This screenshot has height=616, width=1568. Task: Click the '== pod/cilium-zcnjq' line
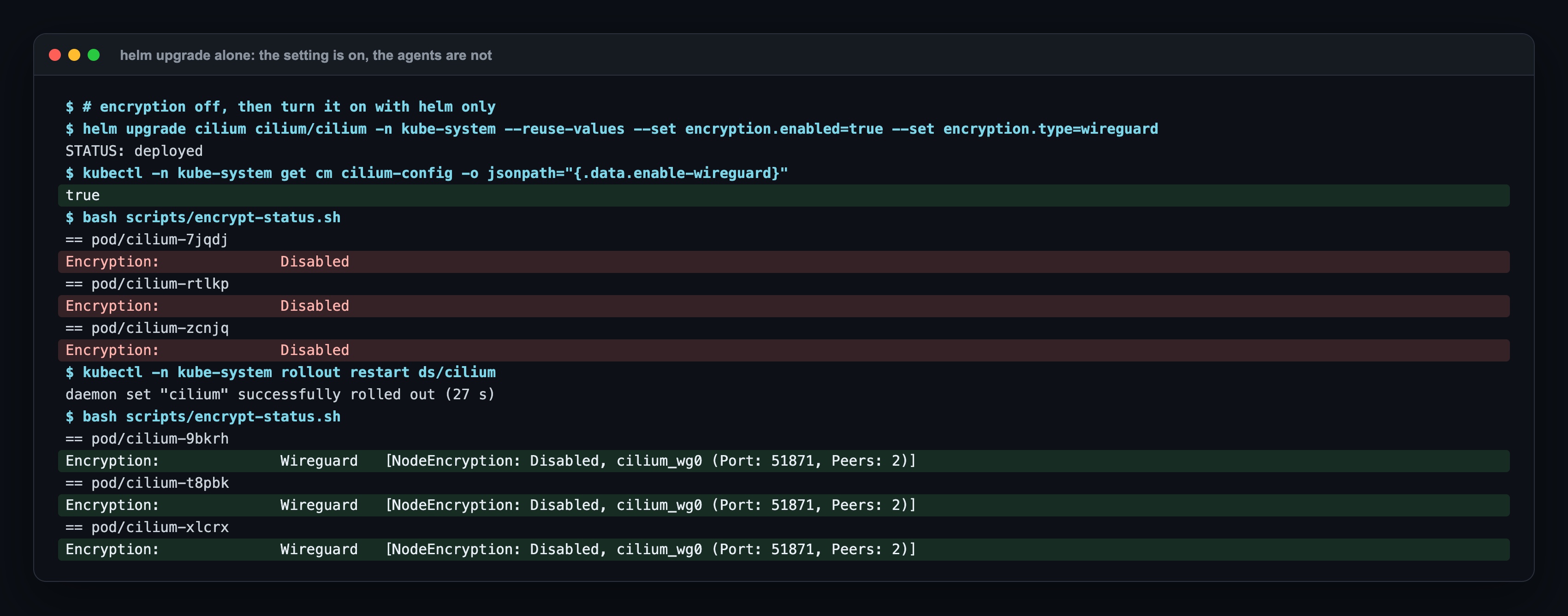(147, 328)
